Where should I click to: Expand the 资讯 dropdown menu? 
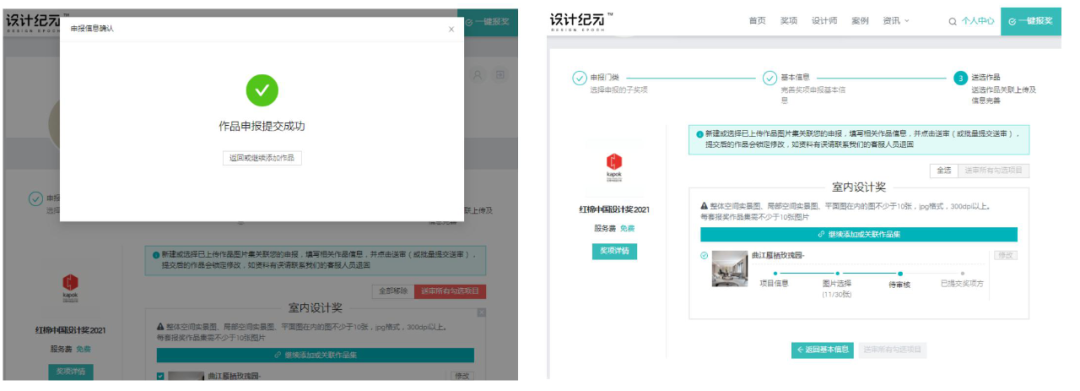896,21
